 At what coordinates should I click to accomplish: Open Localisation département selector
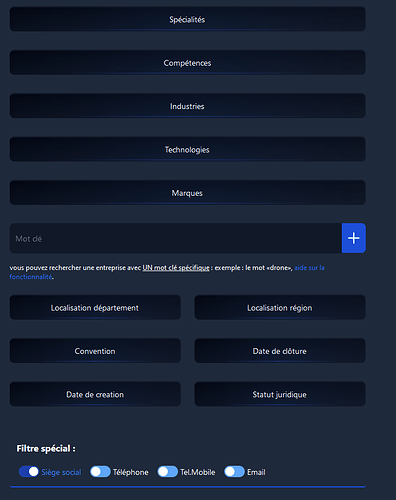(95, 307)
